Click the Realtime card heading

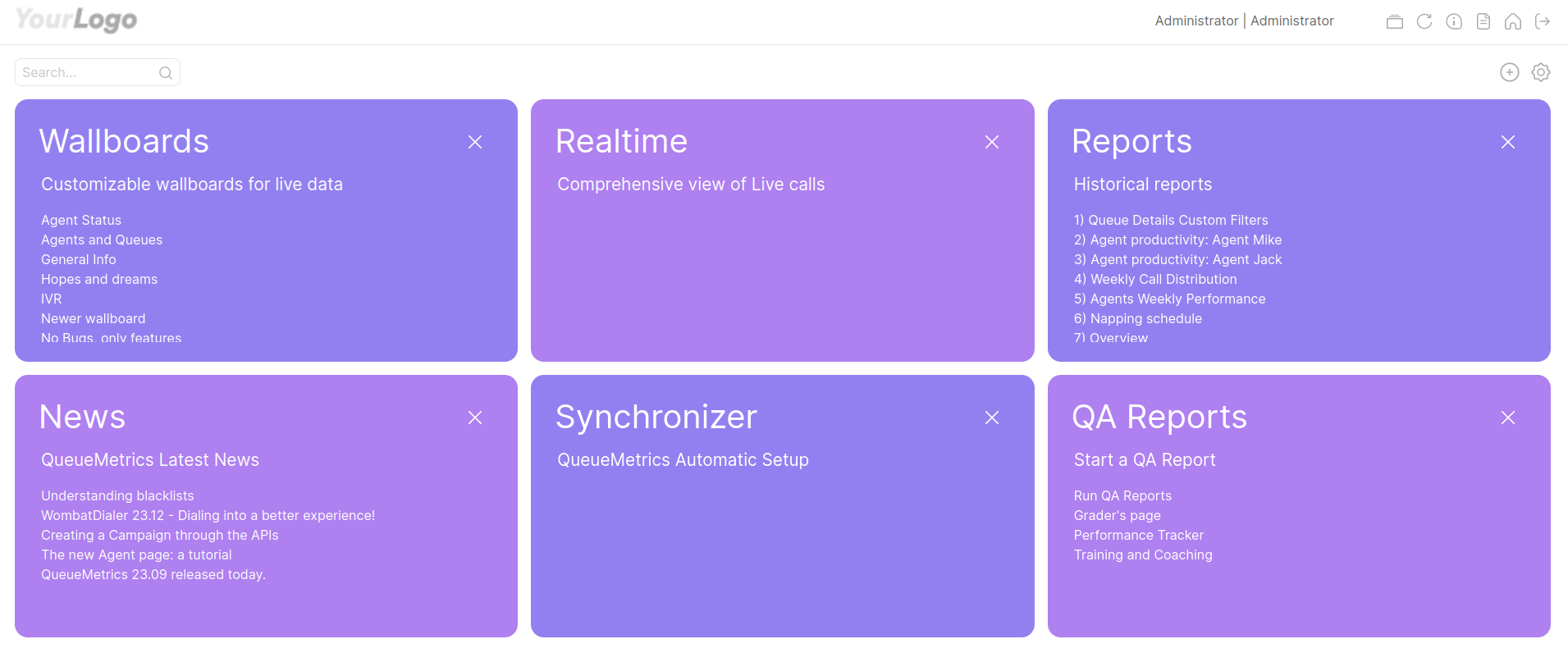[x=621, y=141]
